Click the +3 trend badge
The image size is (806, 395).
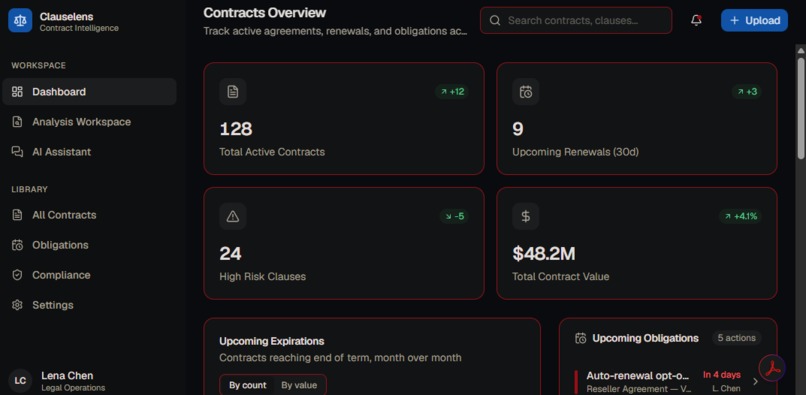point(747,92)
